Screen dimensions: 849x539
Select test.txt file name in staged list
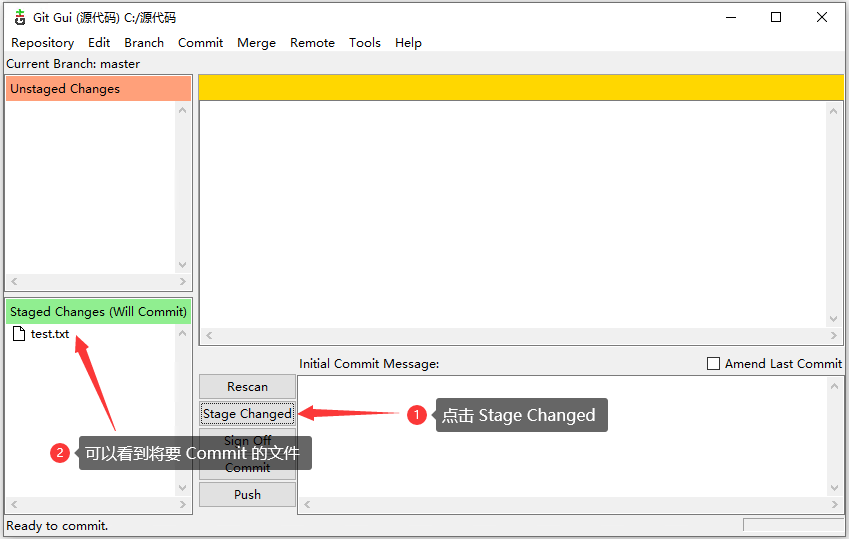pos(50,334)
